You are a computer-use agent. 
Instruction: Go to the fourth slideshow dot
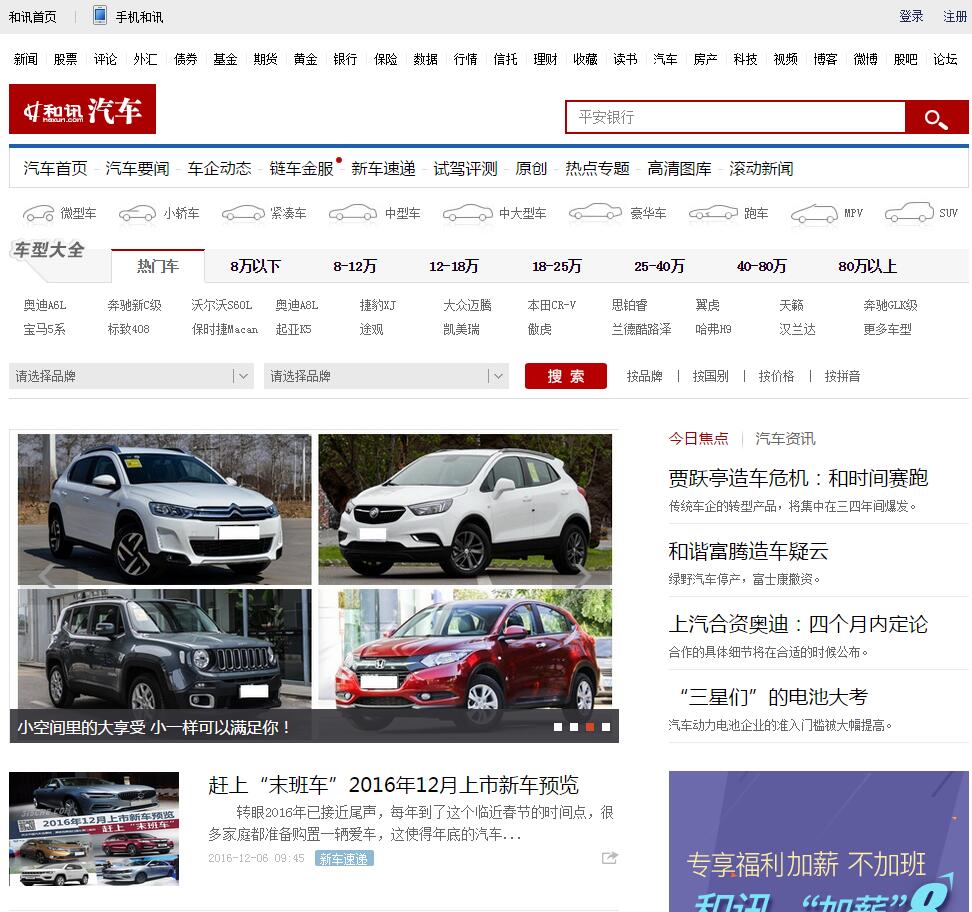(x=606, y=727)
